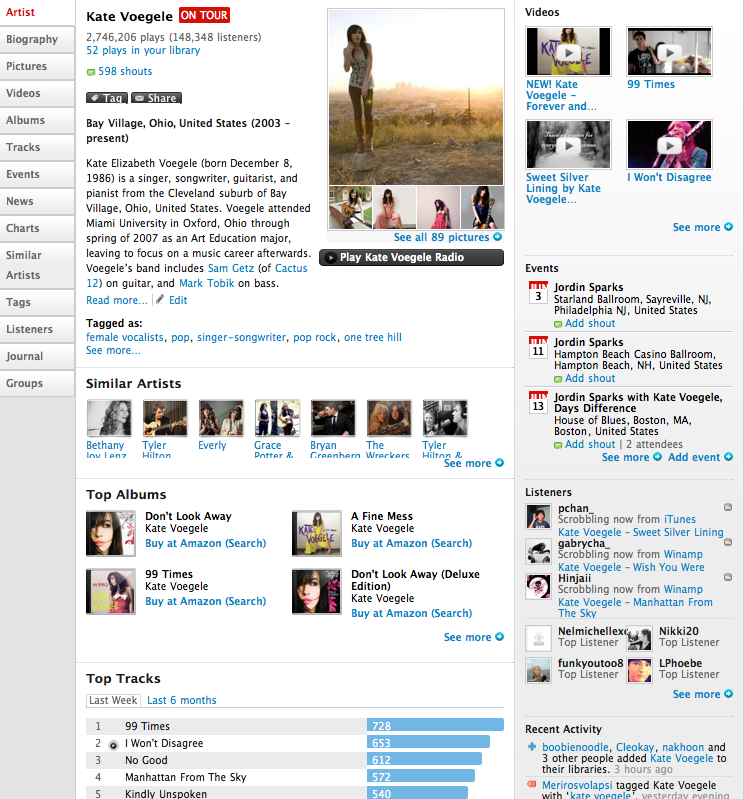Viewport: 744px width, 799px height.
Task: Open pchan_ listener avatar
Action: point(538,517)
